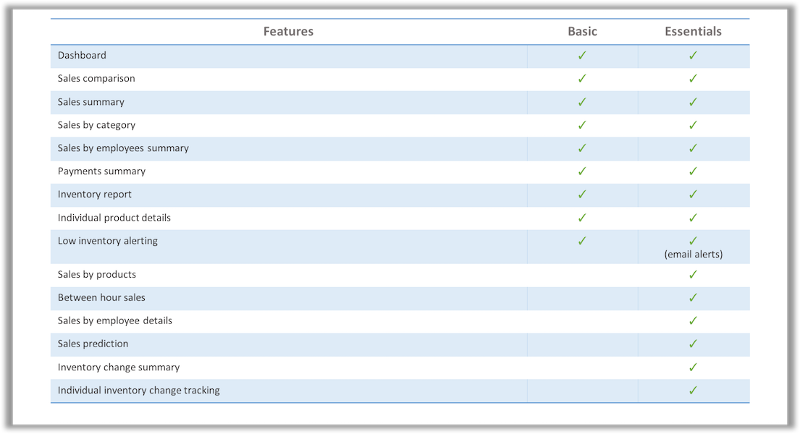Click the (email alerts) note text
Viewport: 800px width, 434px height.
(693, 254)
